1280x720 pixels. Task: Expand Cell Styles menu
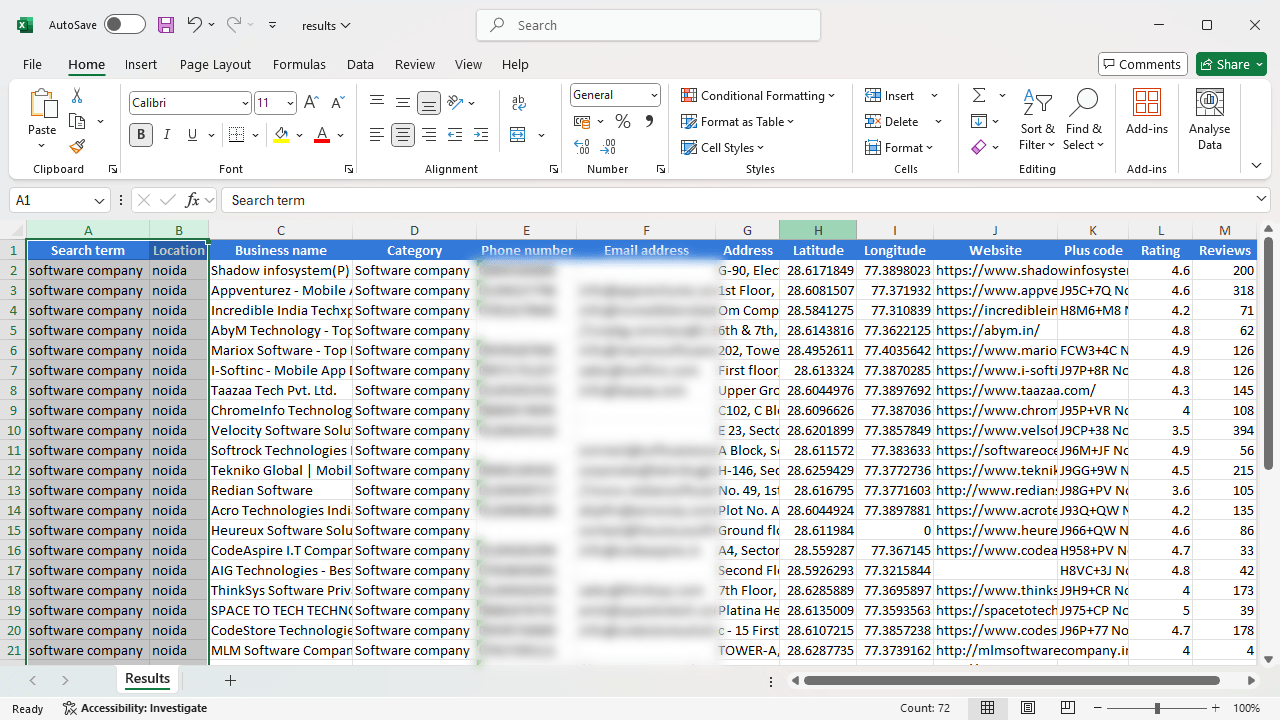[722, 147]
